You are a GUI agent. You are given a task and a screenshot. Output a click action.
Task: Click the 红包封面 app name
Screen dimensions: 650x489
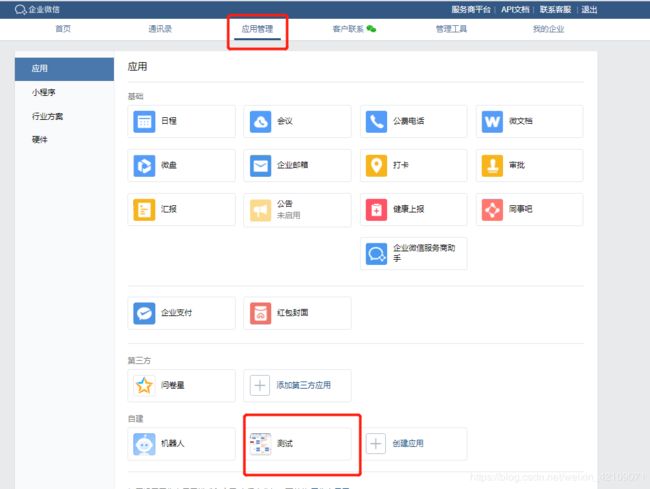click(292, 312)
